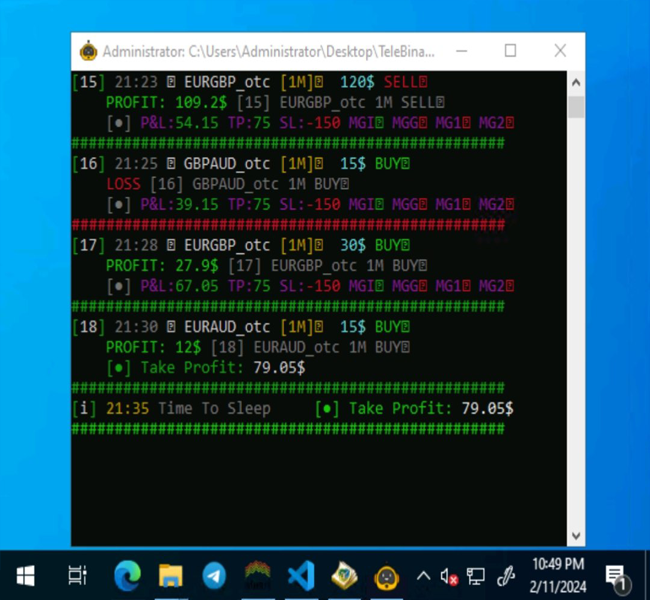
Task: Maximize the Administrator console window
Action: pyautogui.click(x=511, y=51)
